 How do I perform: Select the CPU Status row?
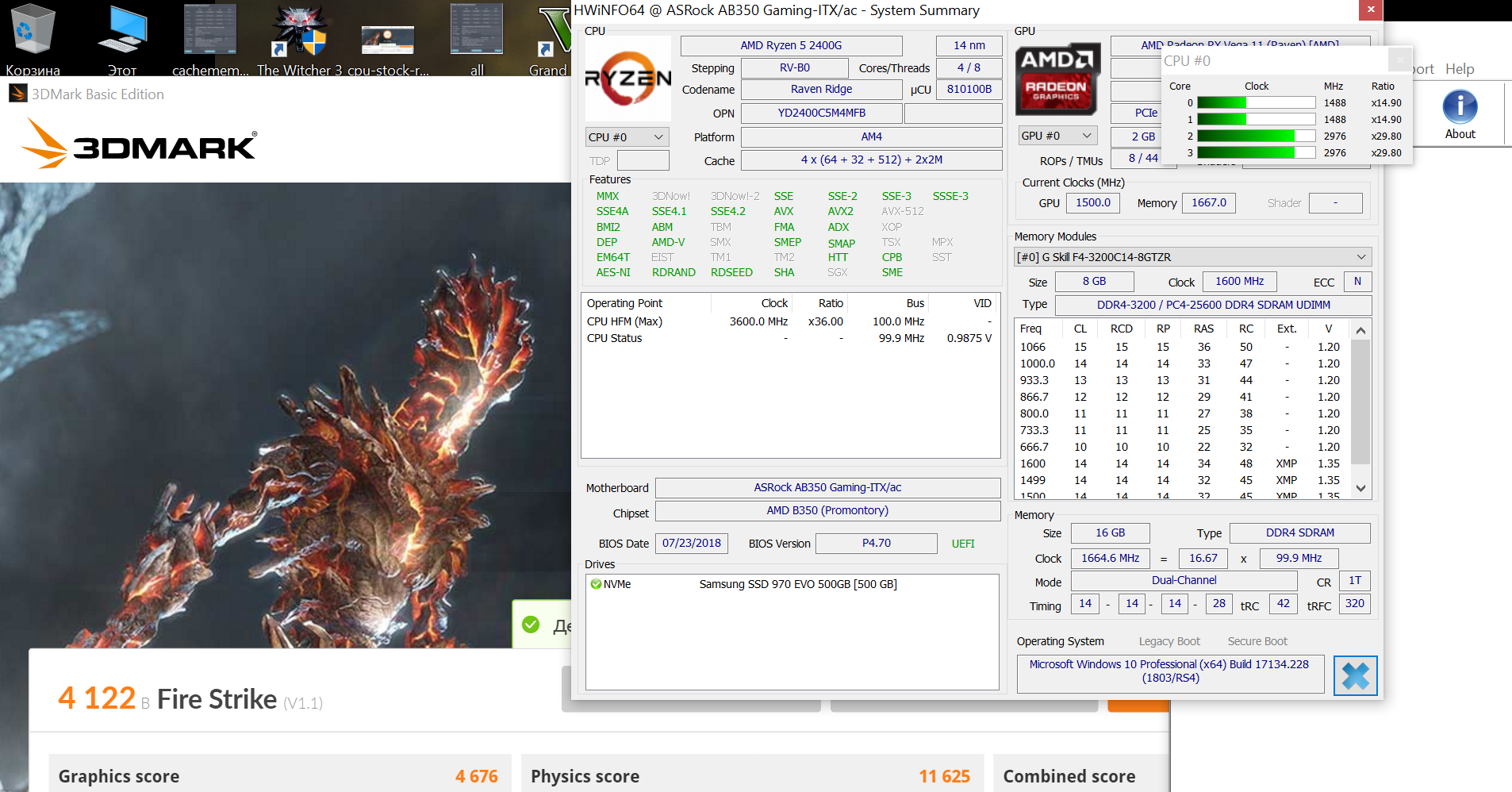(x=790, y=338)
